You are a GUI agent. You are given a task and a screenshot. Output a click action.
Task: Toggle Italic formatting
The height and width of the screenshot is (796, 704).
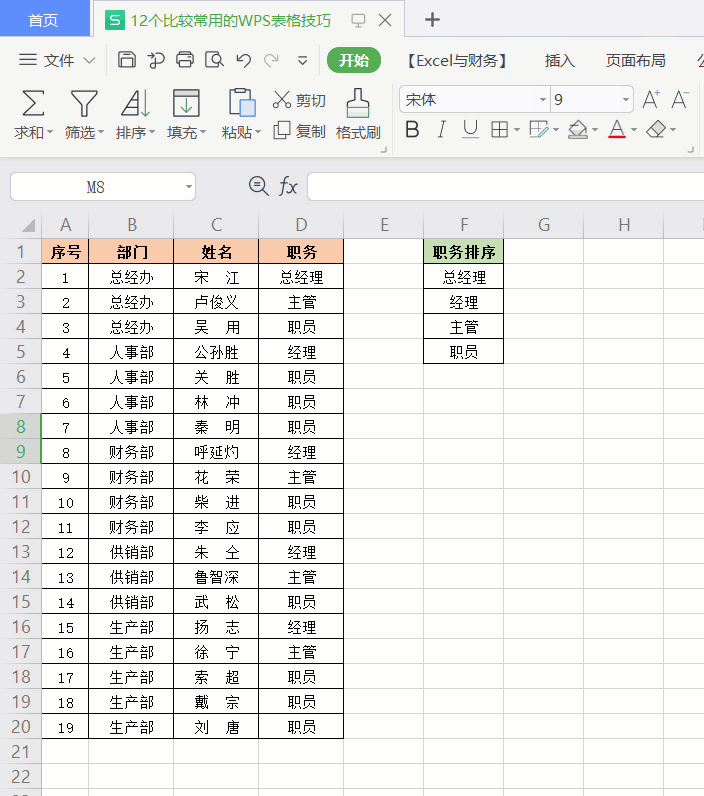pyautogui.click(x=441, y=129)
